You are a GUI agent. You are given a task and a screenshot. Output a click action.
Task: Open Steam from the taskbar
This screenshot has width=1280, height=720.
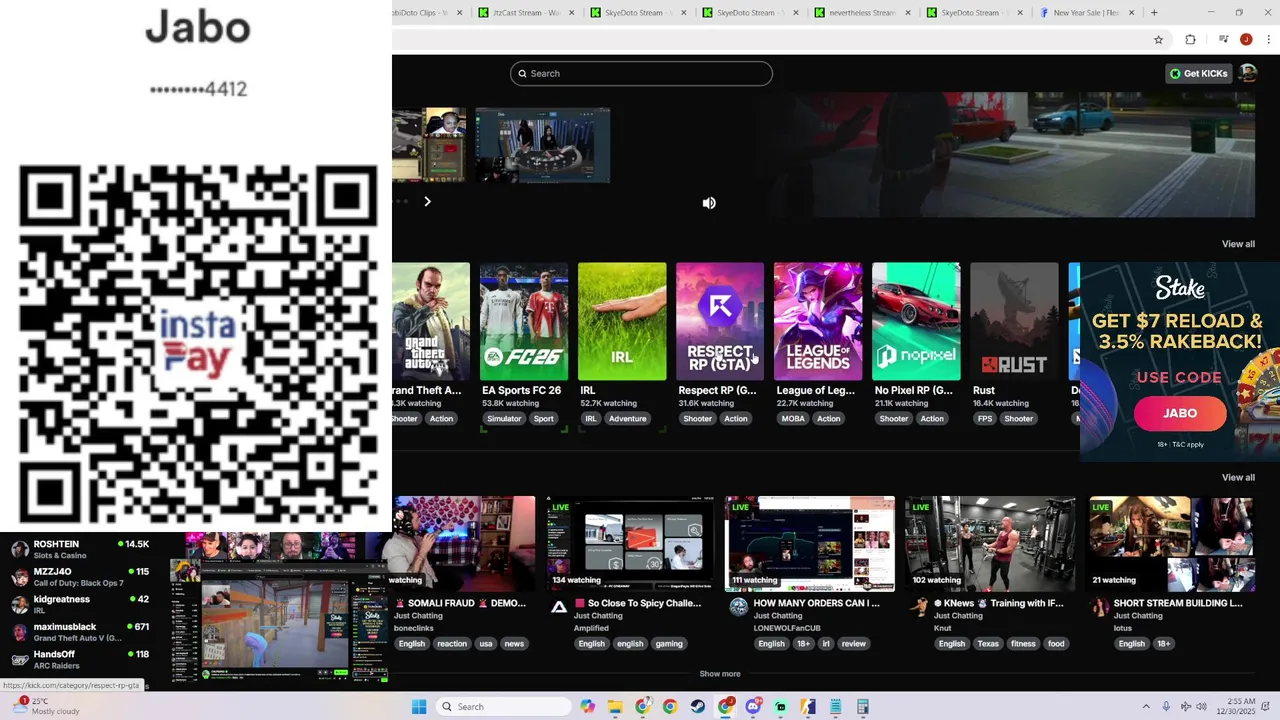[x=697, y=707]
